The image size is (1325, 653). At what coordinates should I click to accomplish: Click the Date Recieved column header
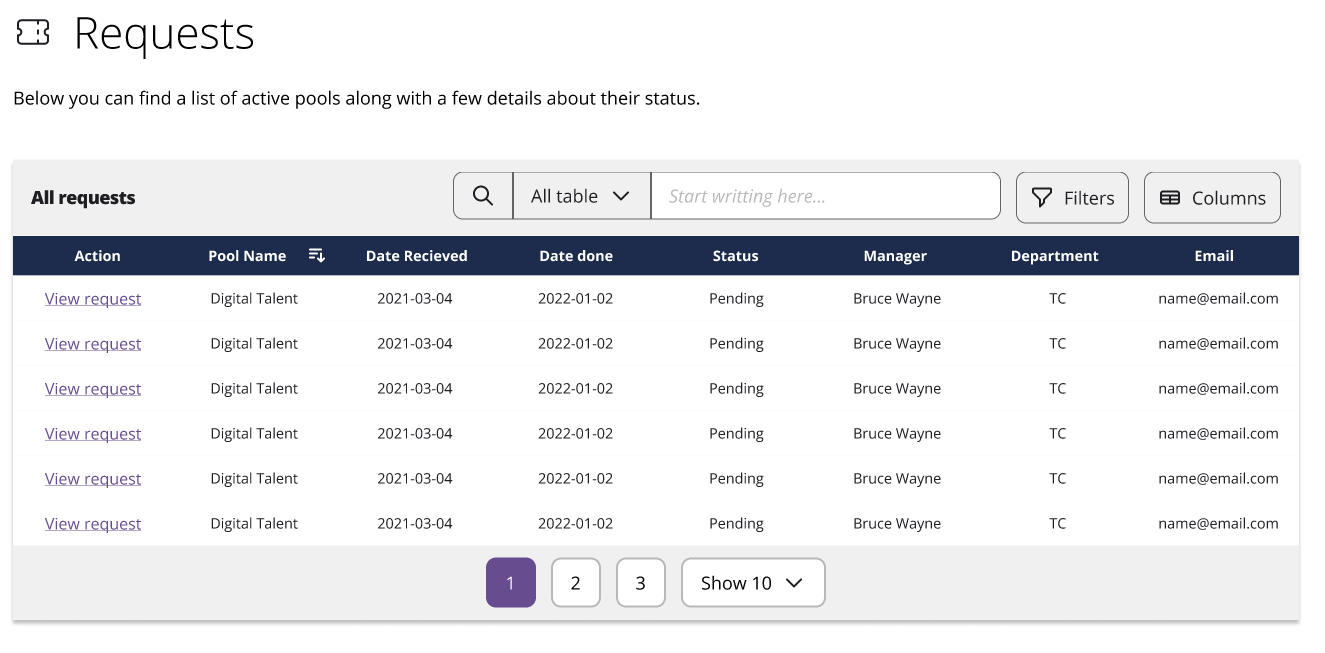point(416,256)
